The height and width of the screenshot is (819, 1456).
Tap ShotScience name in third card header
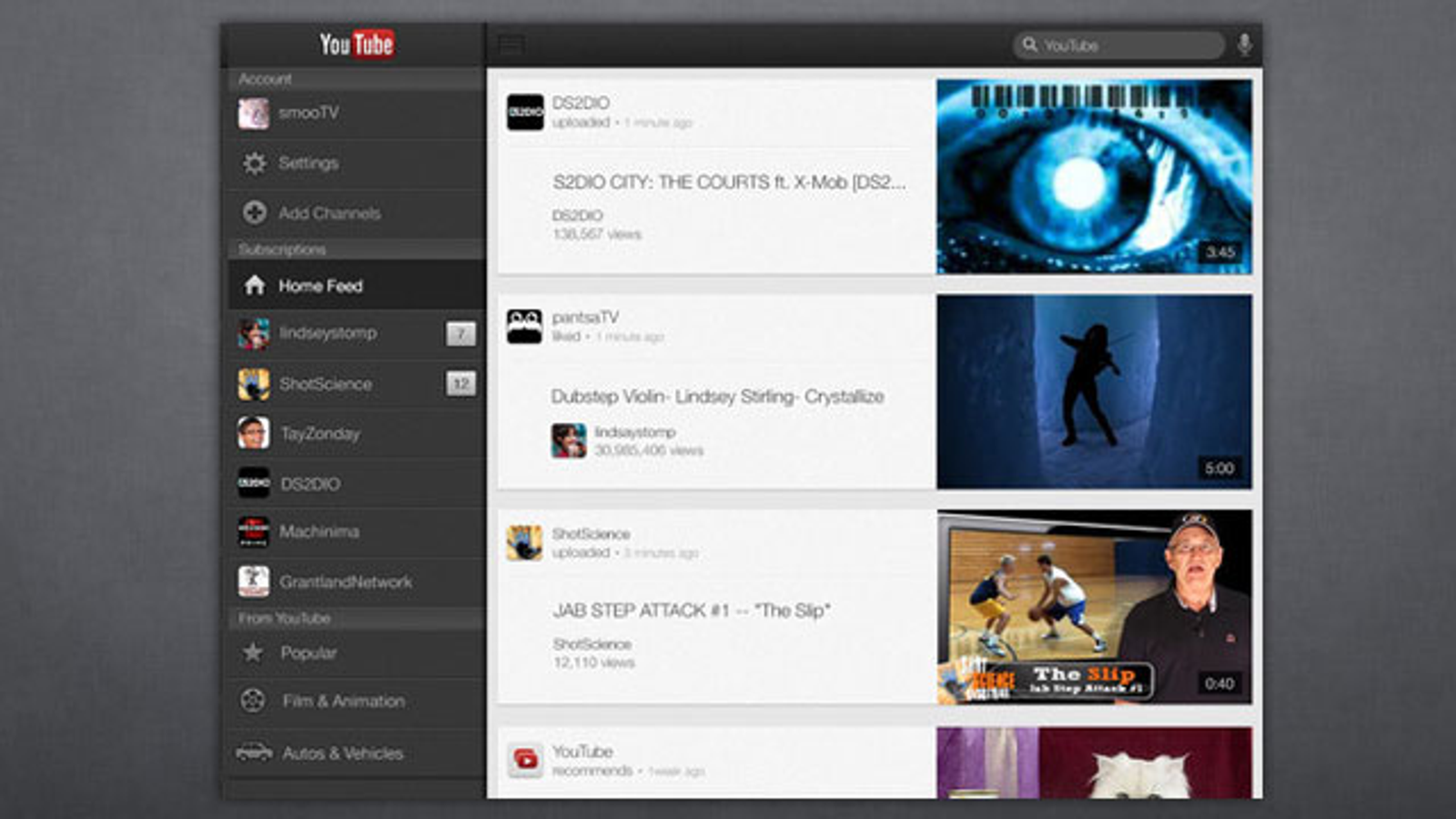(x=591, y=533)
